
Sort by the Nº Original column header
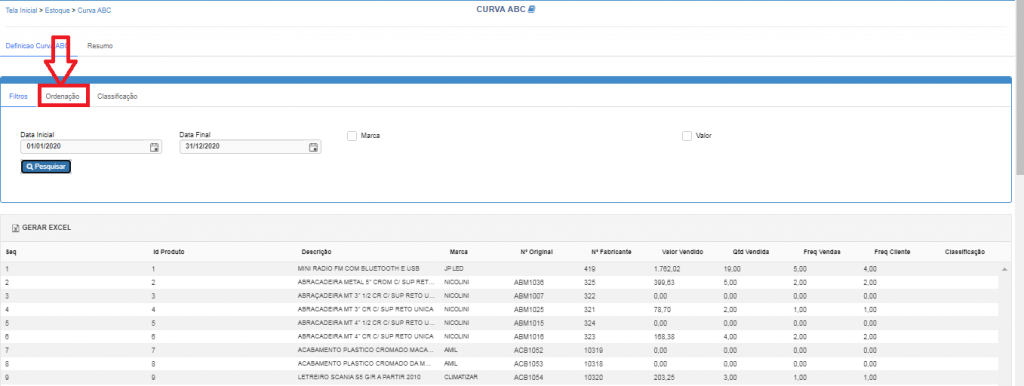[537, 252]
